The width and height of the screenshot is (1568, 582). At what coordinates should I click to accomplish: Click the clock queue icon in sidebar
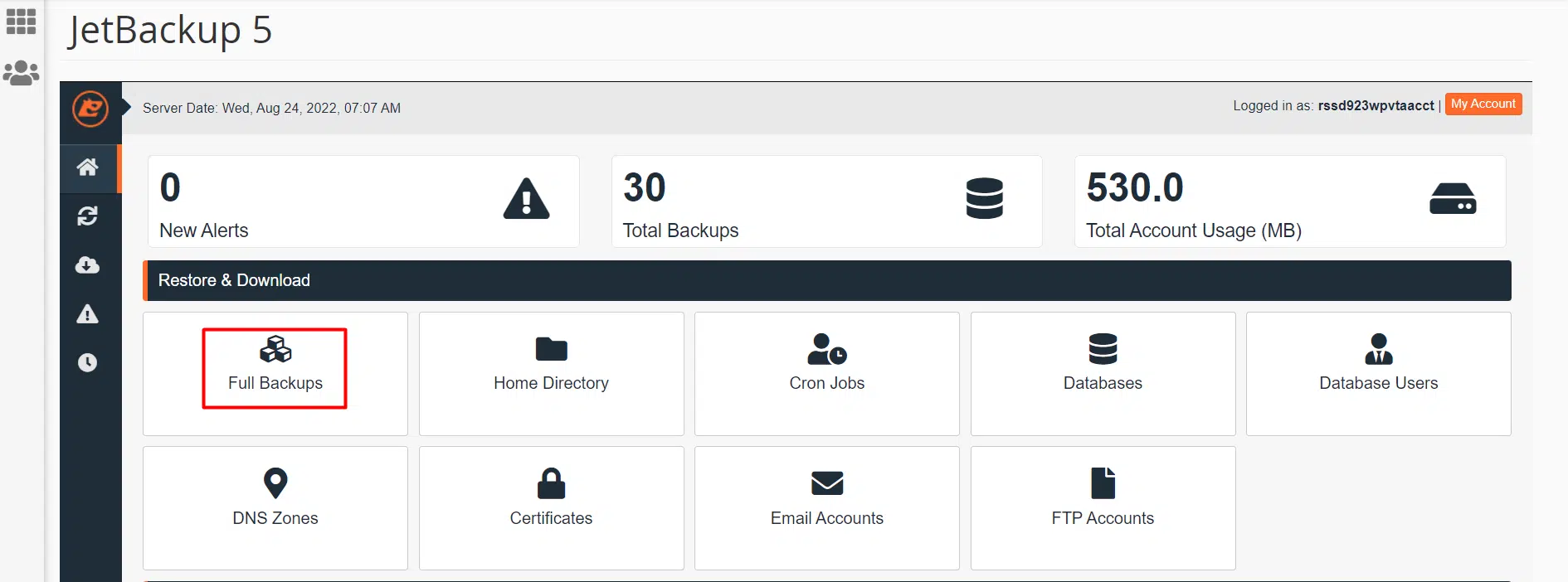click(88, 363)
